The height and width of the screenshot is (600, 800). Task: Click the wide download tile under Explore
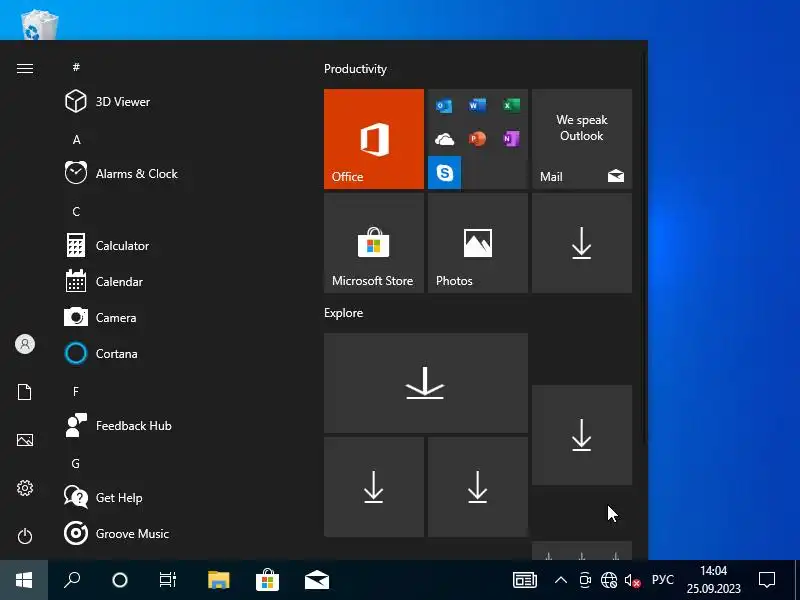point(426,383)
